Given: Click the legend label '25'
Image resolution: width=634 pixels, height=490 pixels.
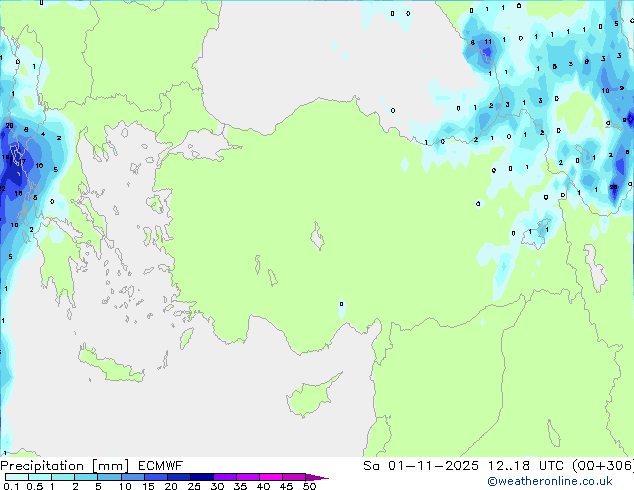Looking at the screenshot, I should pyautogui.click(x=194, y=486).
